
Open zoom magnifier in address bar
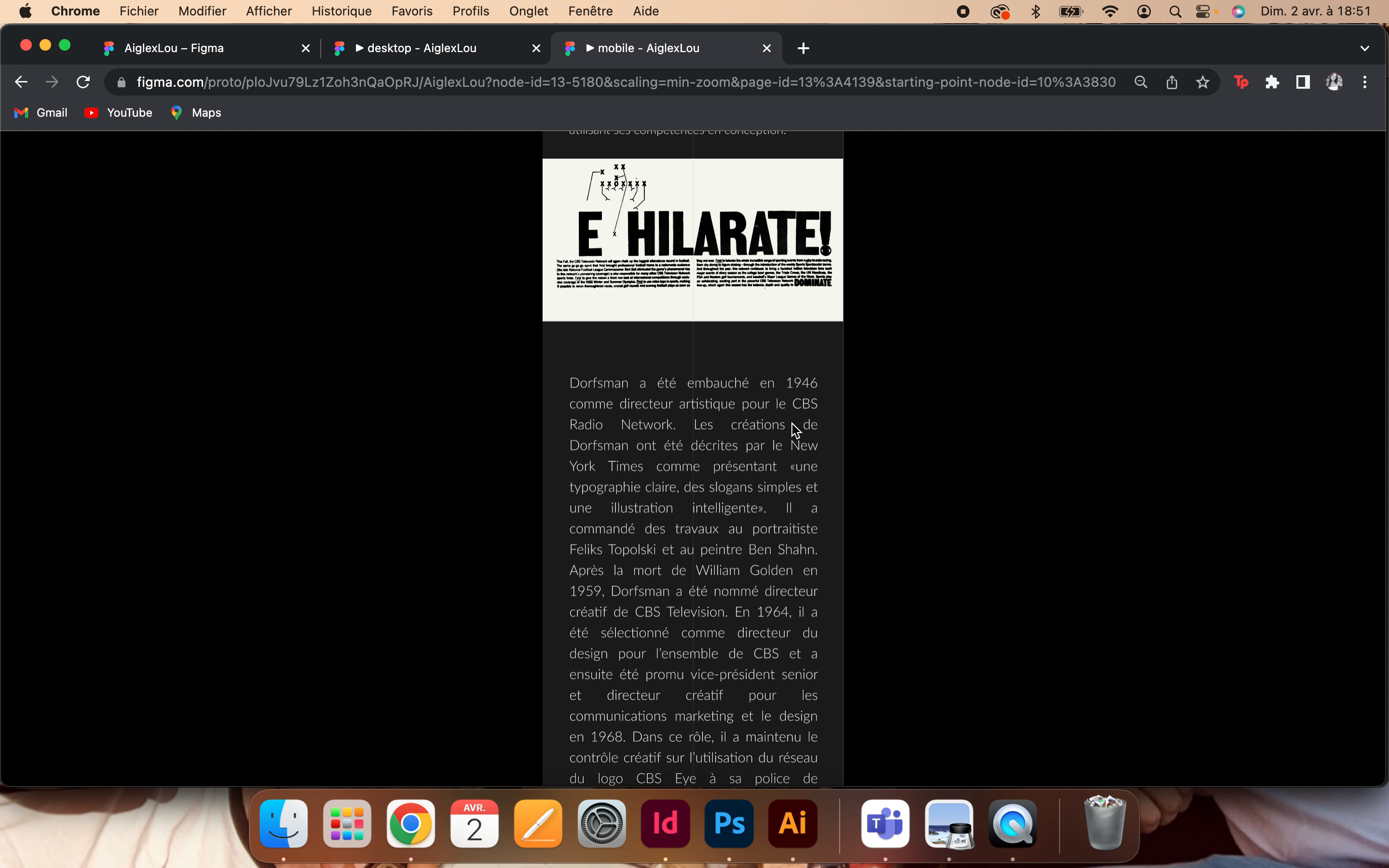pos(1141,82)
